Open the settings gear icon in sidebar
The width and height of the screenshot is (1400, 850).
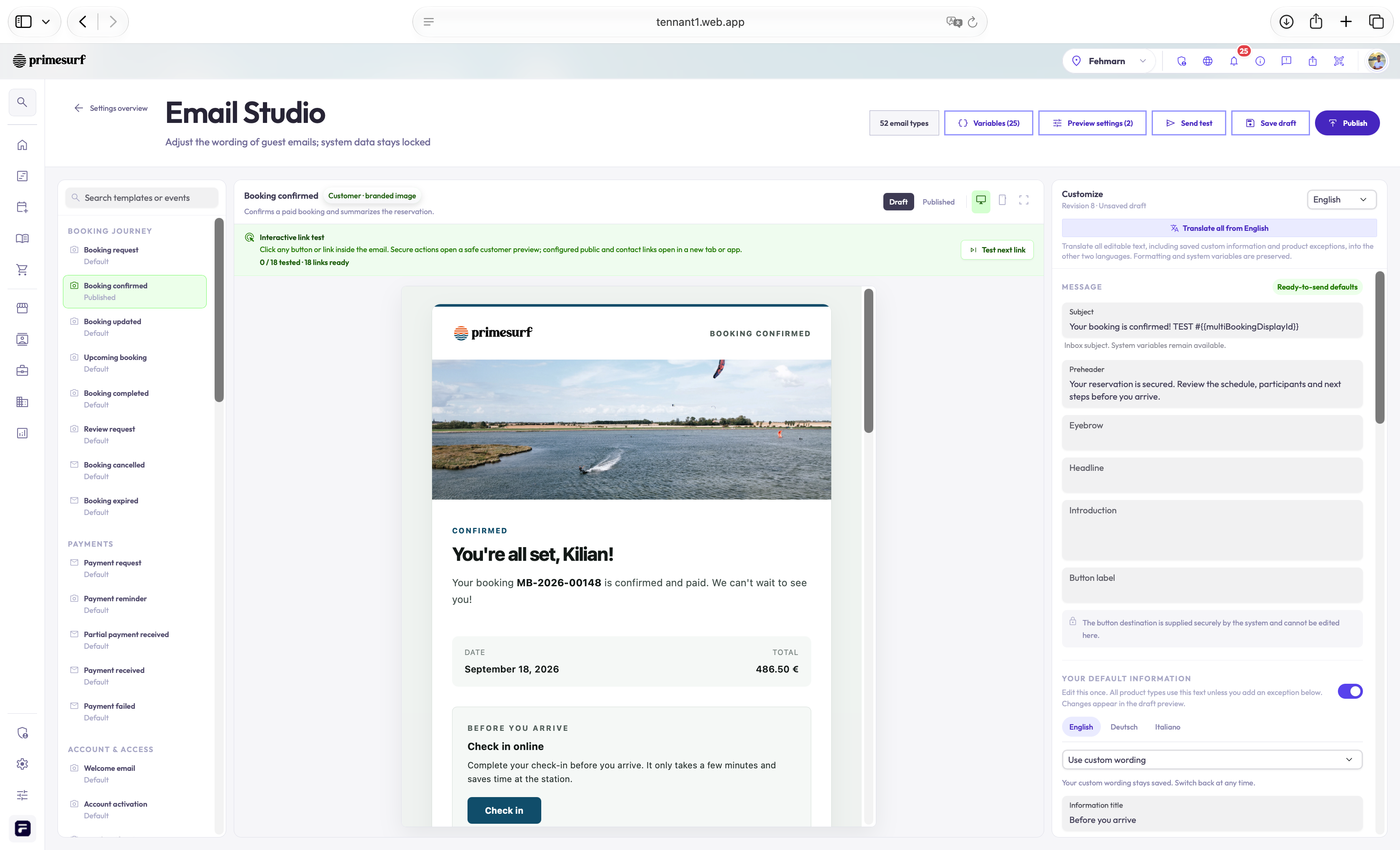tap(22, 764)
